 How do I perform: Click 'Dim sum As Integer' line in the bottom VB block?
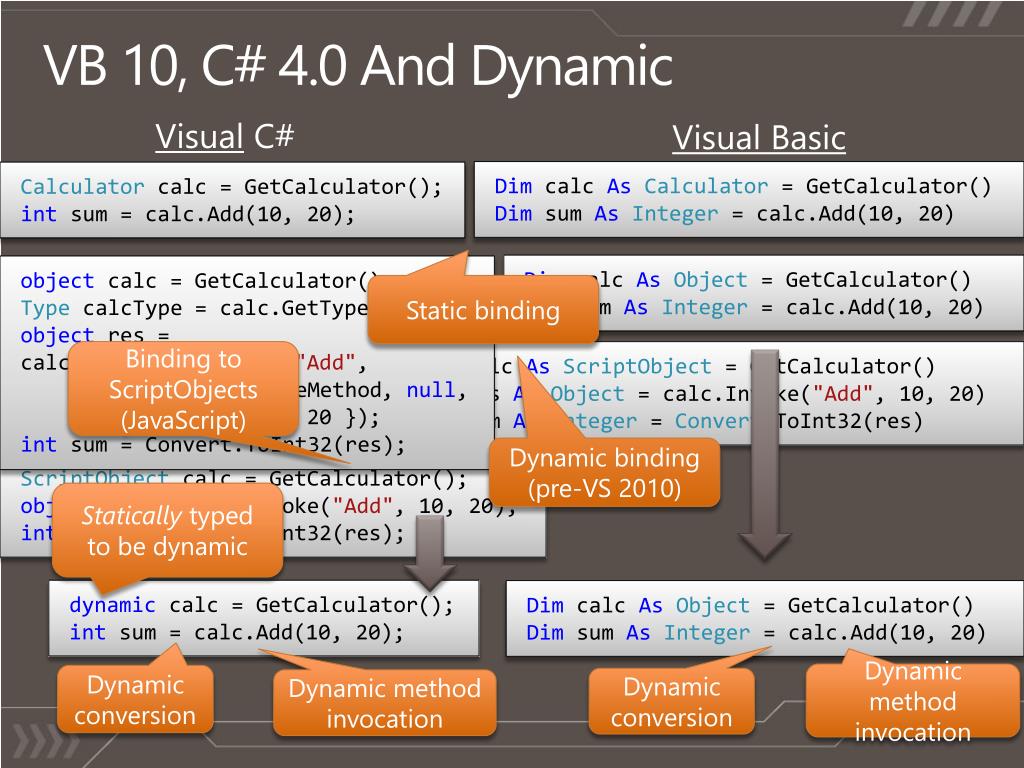756,633
